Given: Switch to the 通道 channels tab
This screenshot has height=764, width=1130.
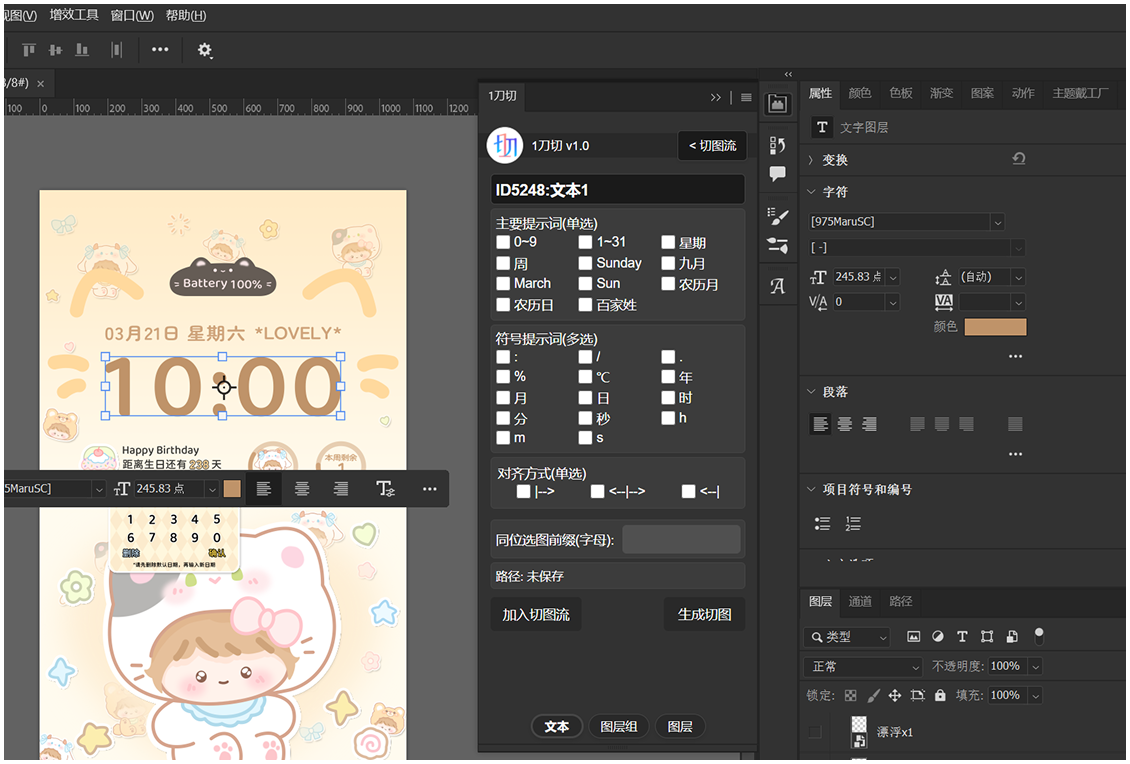Looking at the screenshot, I should tap(859, 601).
